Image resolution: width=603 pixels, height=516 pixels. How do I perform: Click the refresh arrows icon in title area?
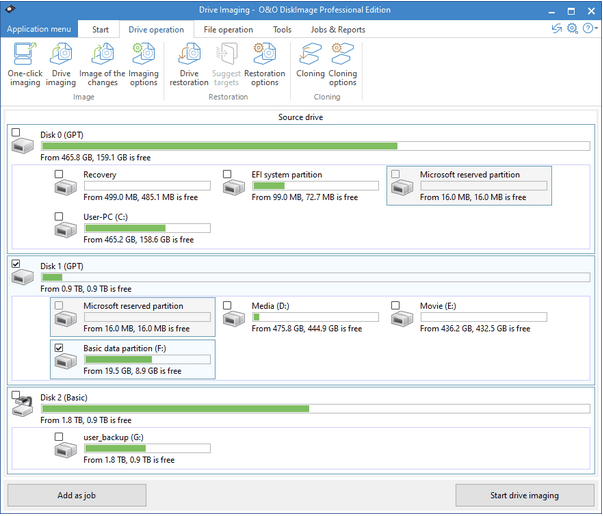click(x=556, y=28)
